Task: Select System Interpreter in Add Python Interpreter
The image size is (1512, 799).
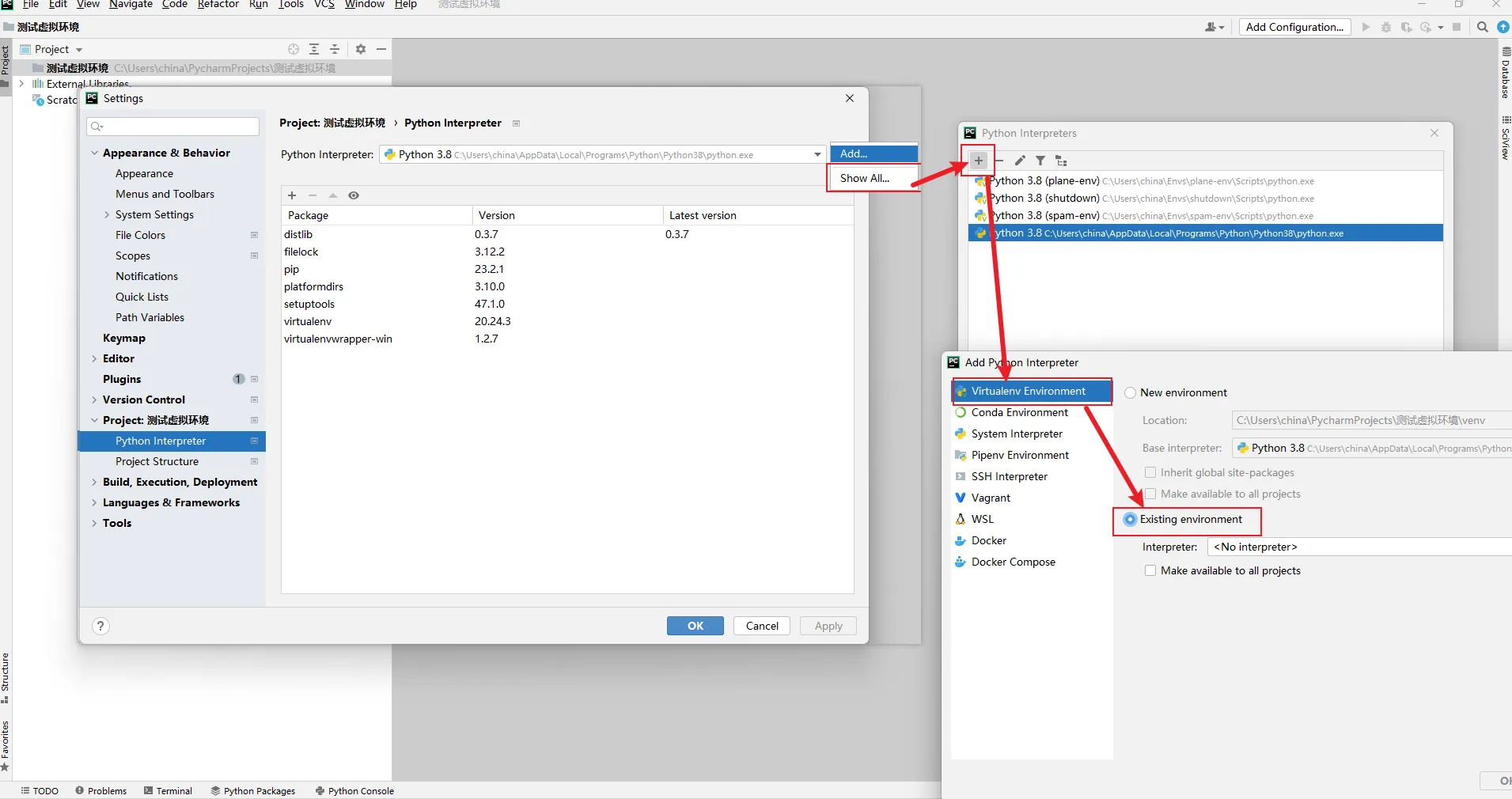Action: (x=1032, y=434)
